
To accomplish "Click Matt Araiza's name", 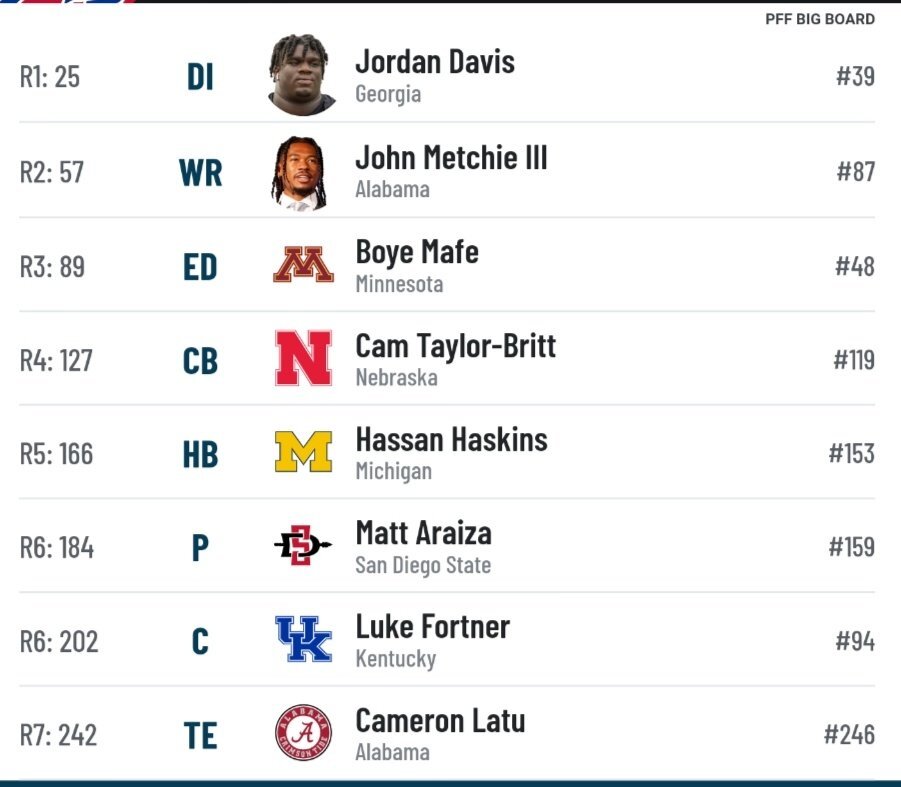I will 423,533.
